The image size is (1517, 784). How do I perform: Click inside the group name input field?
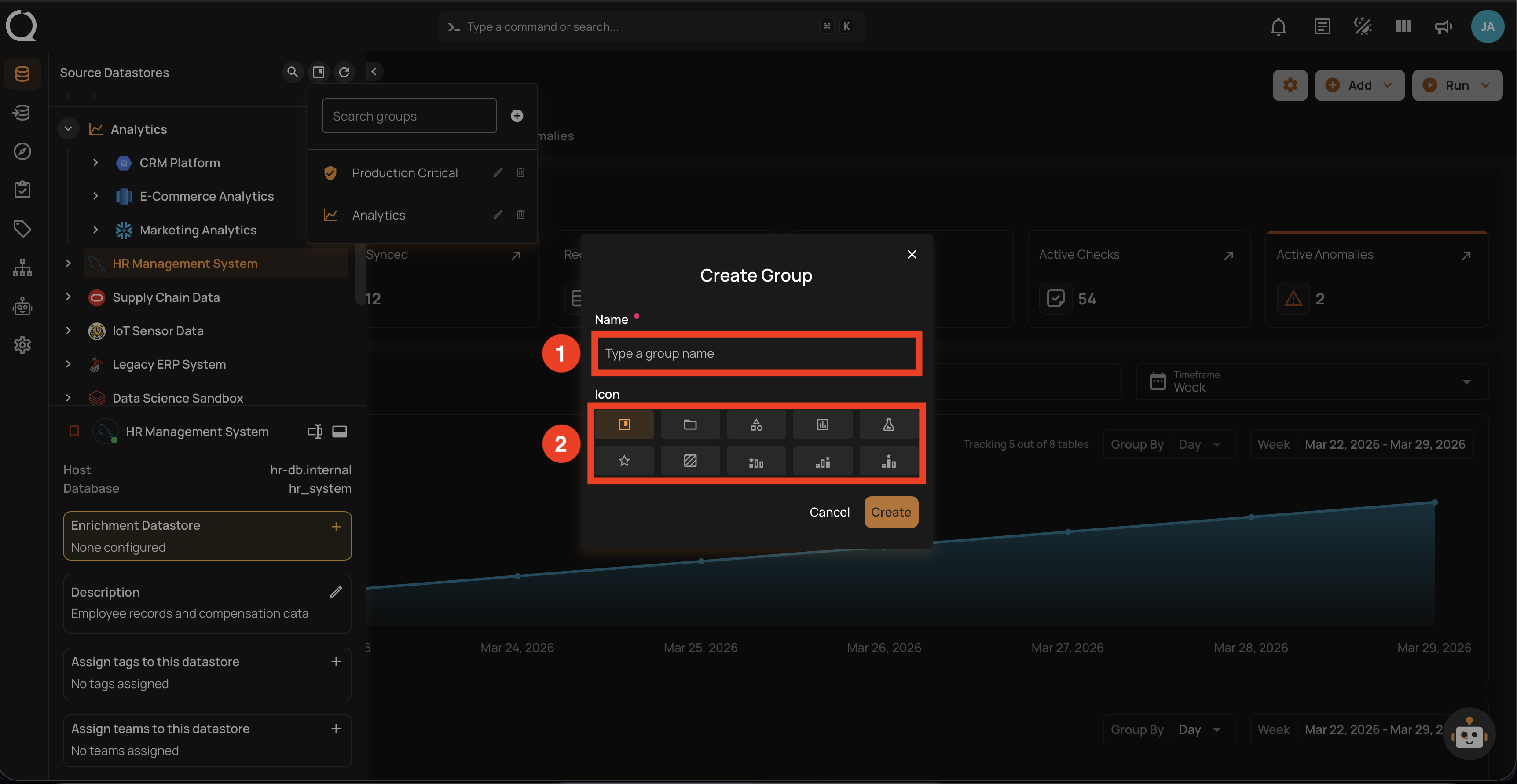(x=756, y=353)
